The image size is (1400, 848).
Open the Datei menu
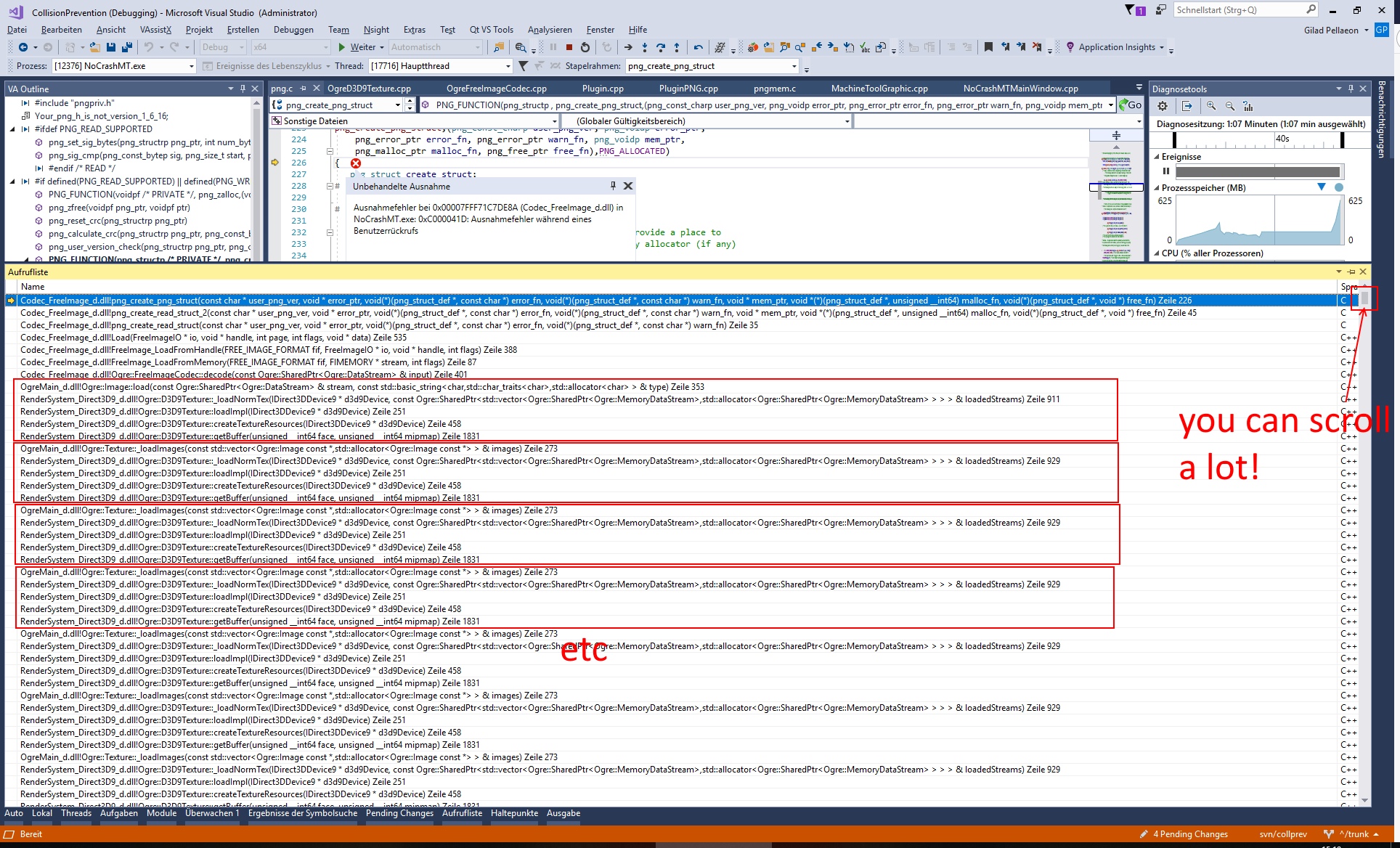pyautogui.click(x=17, y=30)
